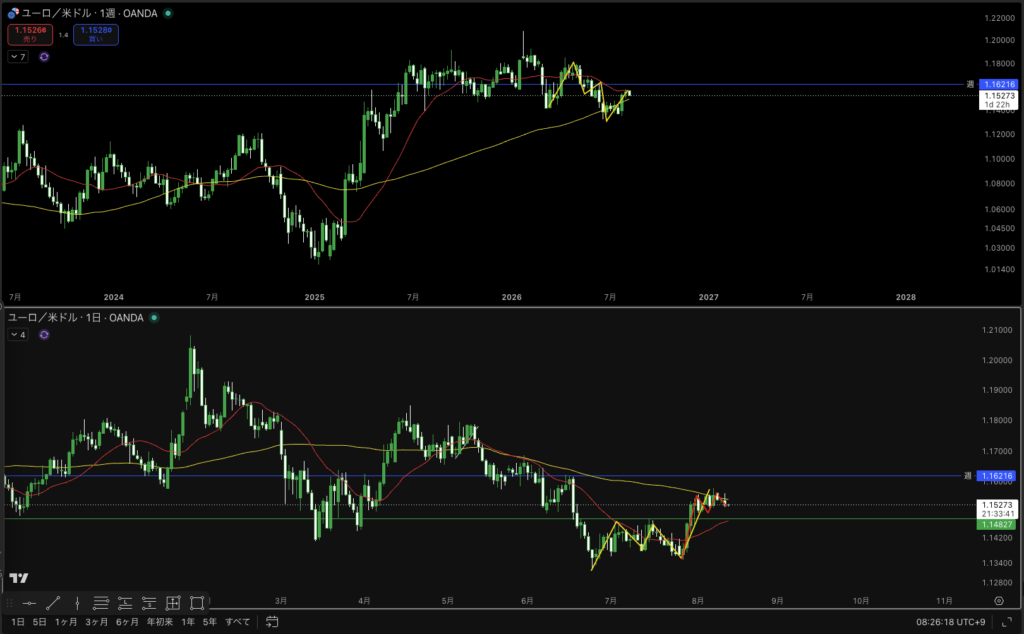Click market status dot on daily chart
Viewport: 1024px width, 634px height.
(x=154, y=318)
